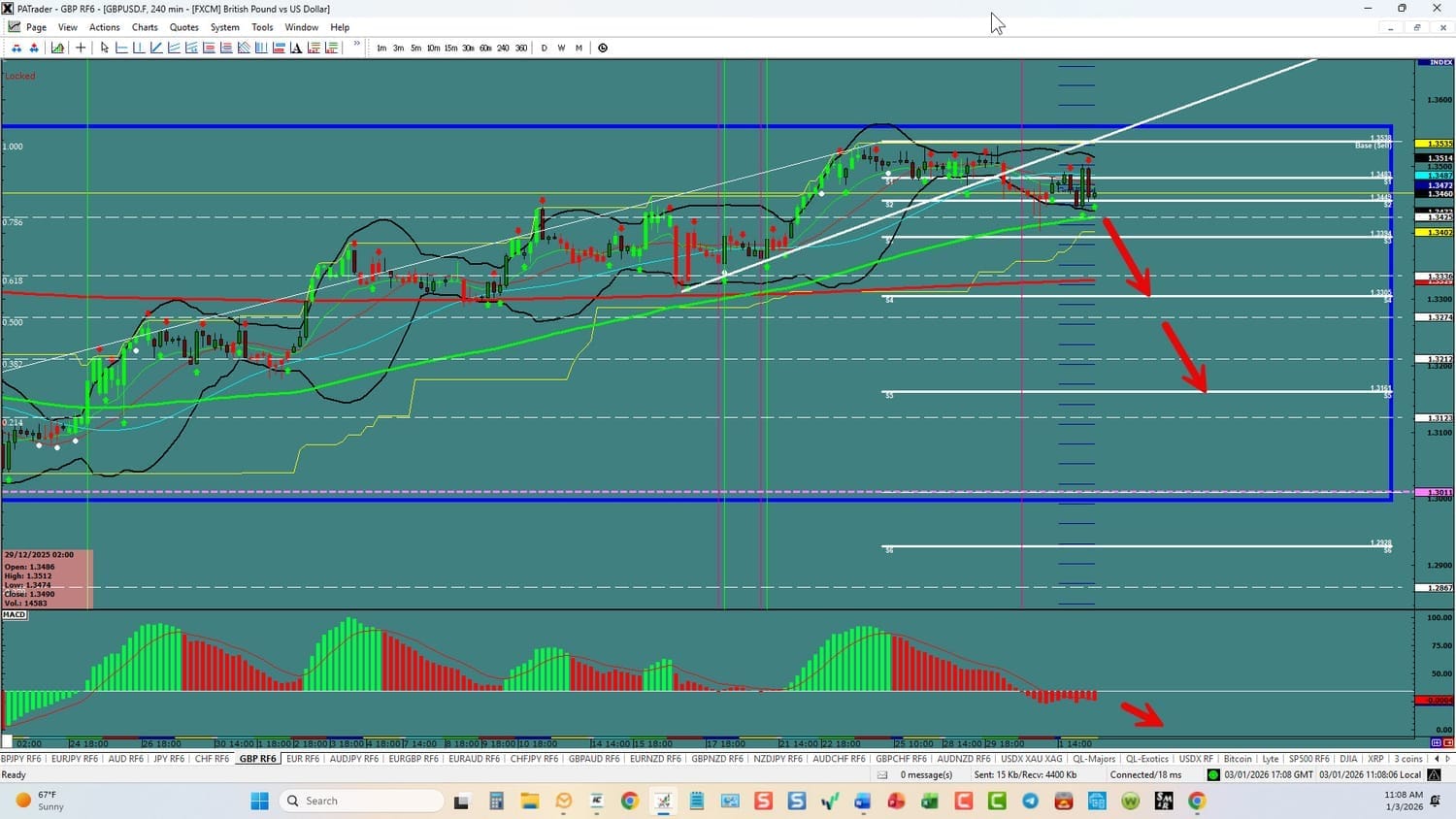
Task: Open the Page menu
Action: click(x=36, y=27)
